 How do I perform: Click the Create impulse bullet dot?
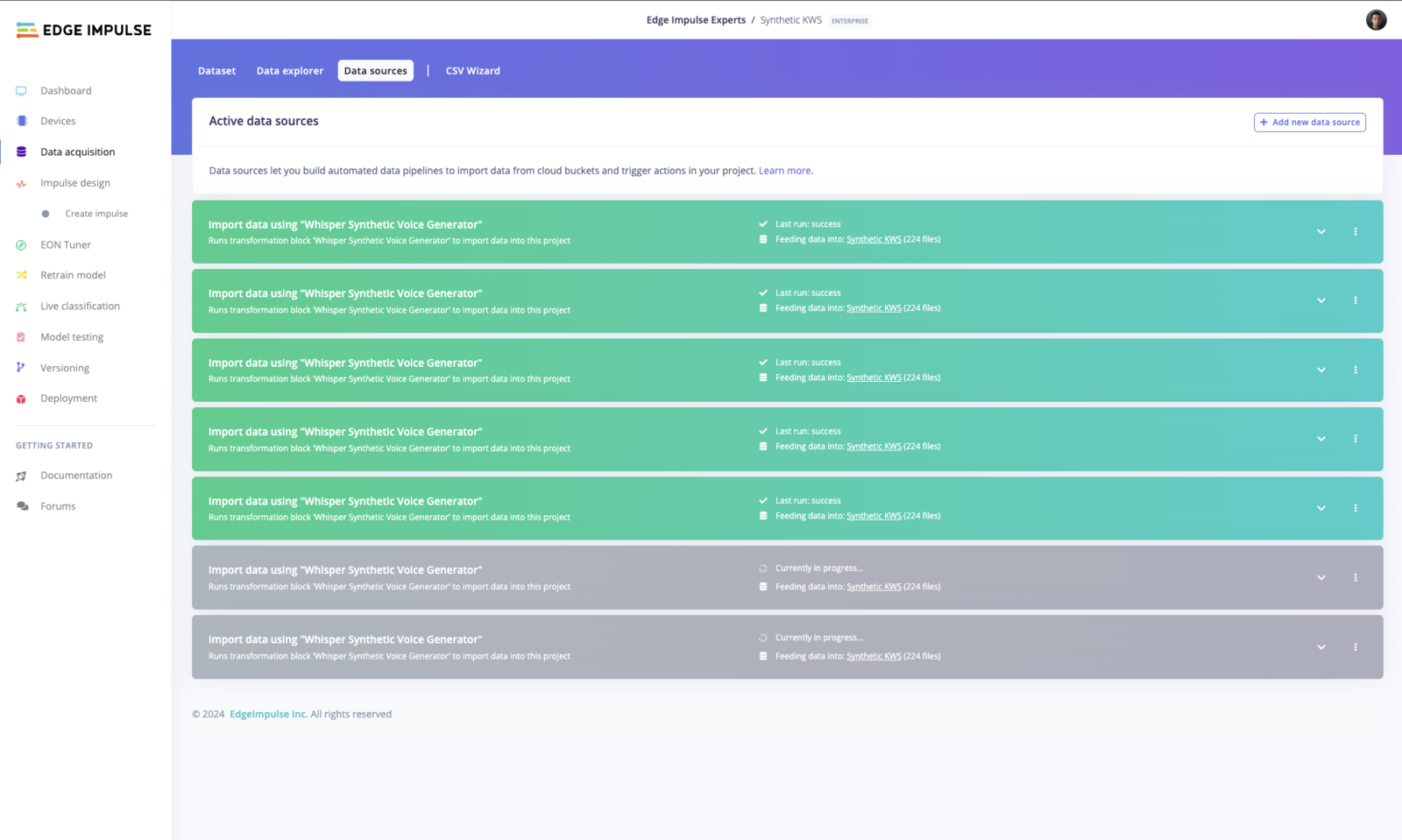tap(46, 214)
